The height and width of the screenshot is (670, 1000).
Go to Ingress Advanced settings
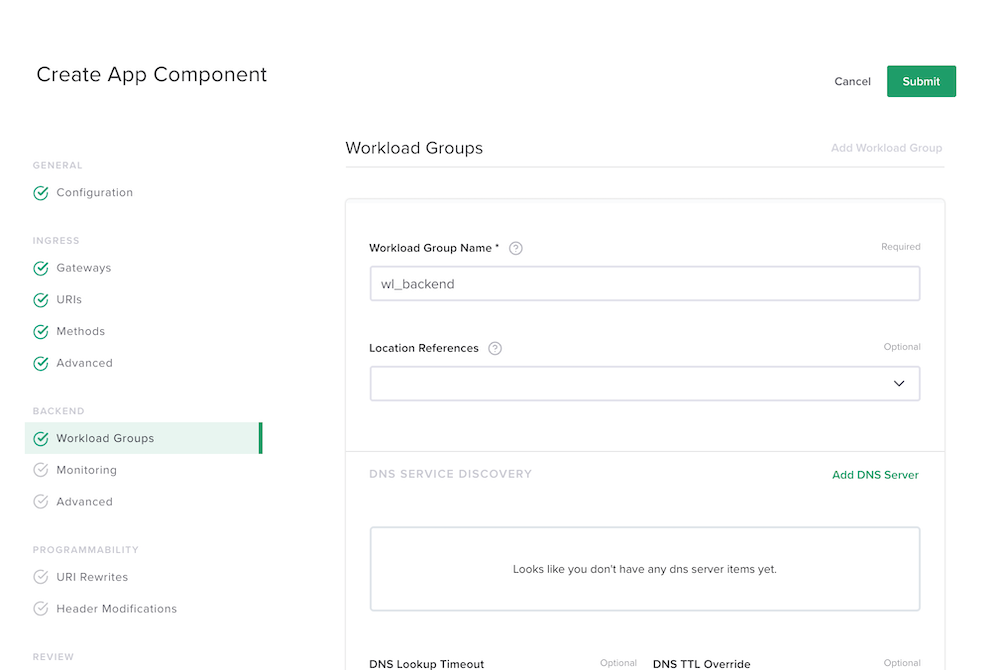tap(84, 363)
